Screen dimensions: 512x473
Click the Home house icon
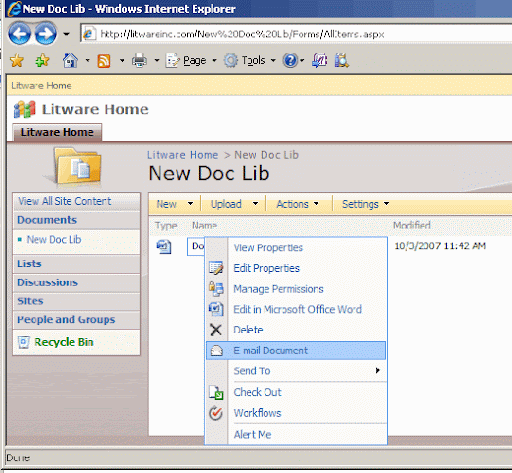point(70,61)
